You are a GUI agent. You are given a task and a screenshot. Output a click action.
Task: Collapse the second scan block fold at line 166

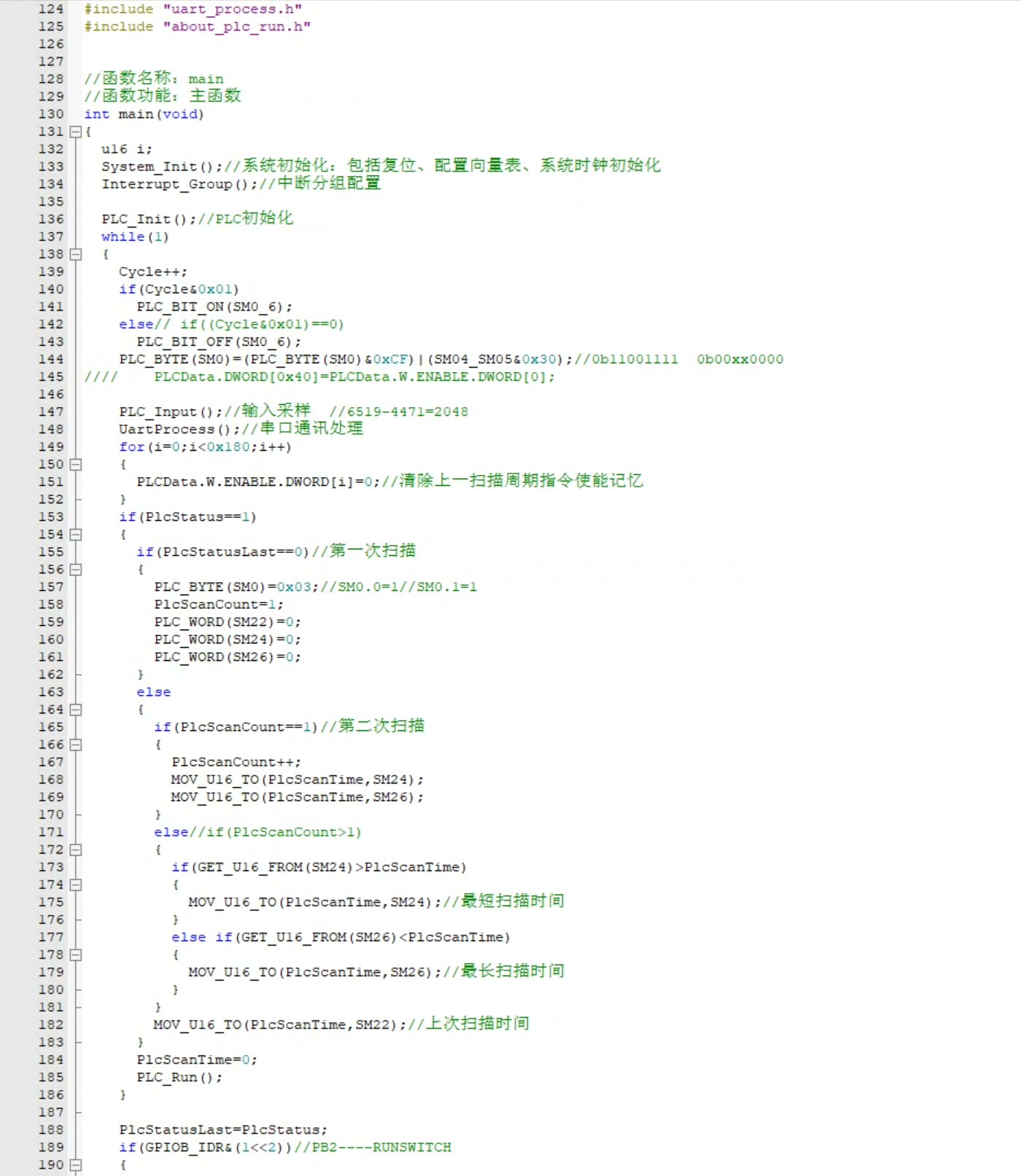coord(75,745)
